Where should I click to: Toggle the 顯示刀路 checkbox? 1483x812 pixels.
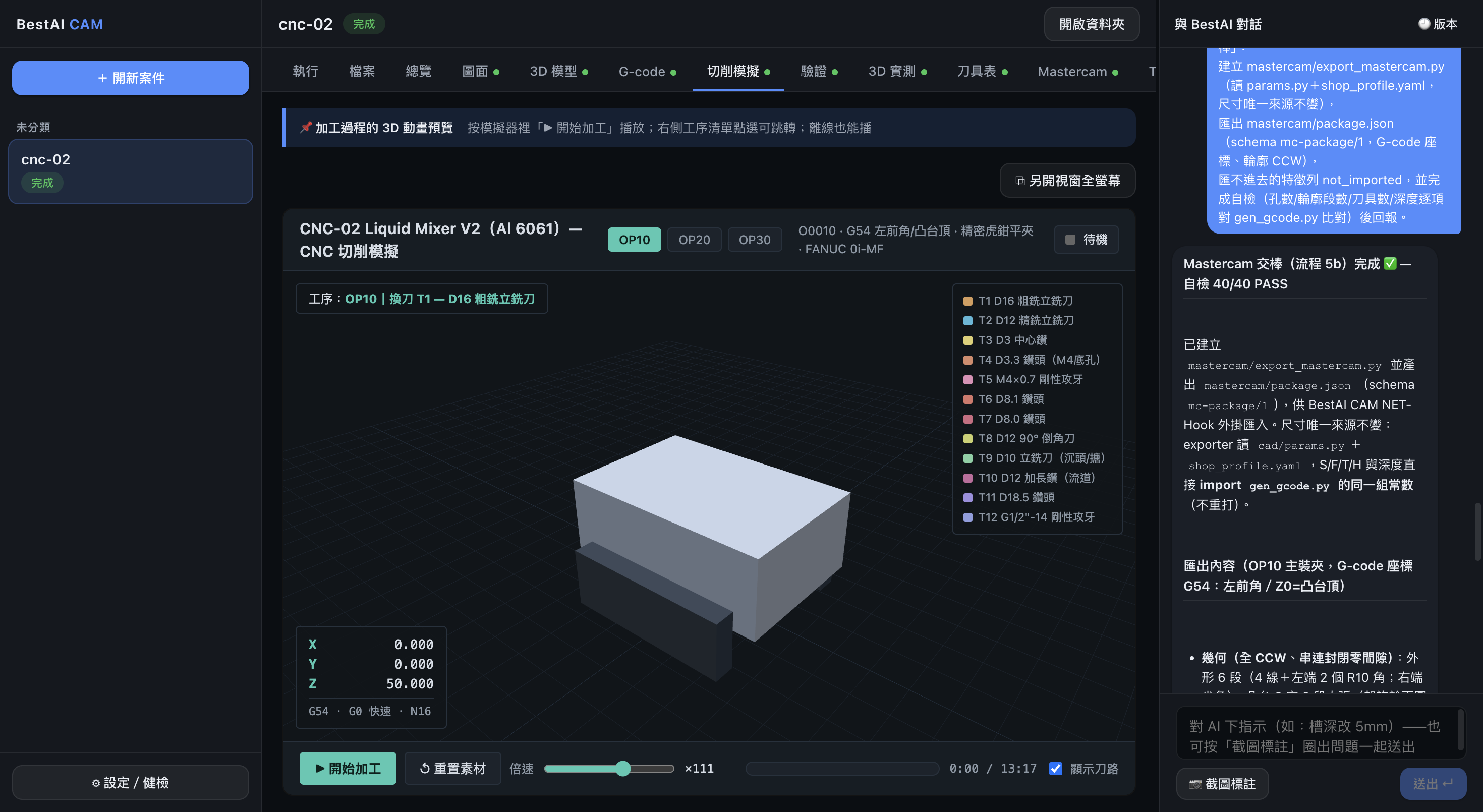[1055, 768]
